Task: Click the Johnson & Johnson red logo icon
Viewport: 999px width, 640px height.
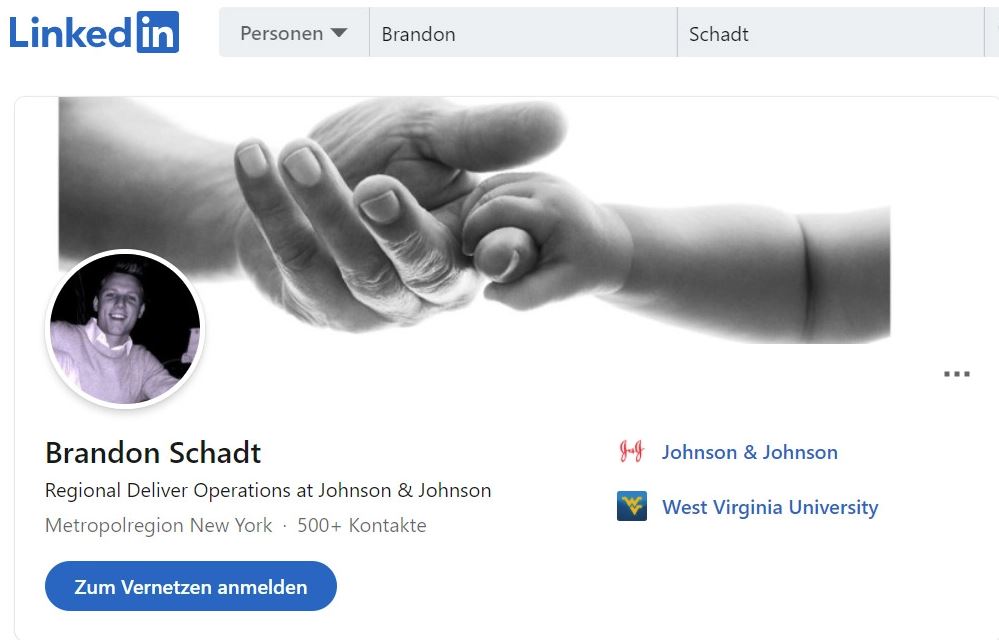Action: pyautogui.click(x=631, y=452)
